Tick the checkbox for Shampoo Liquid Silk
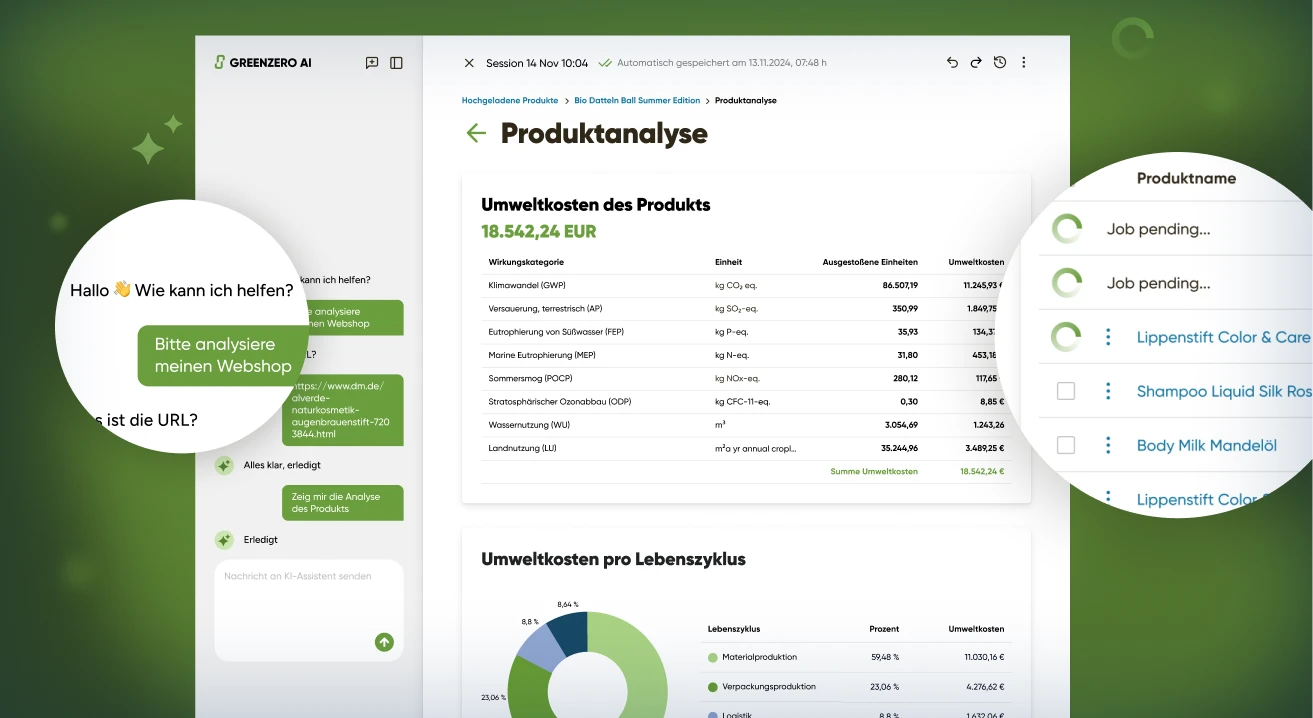The height and width of the screenshot is (718, 1313). pyautogui.click(x=1066, y=391)
